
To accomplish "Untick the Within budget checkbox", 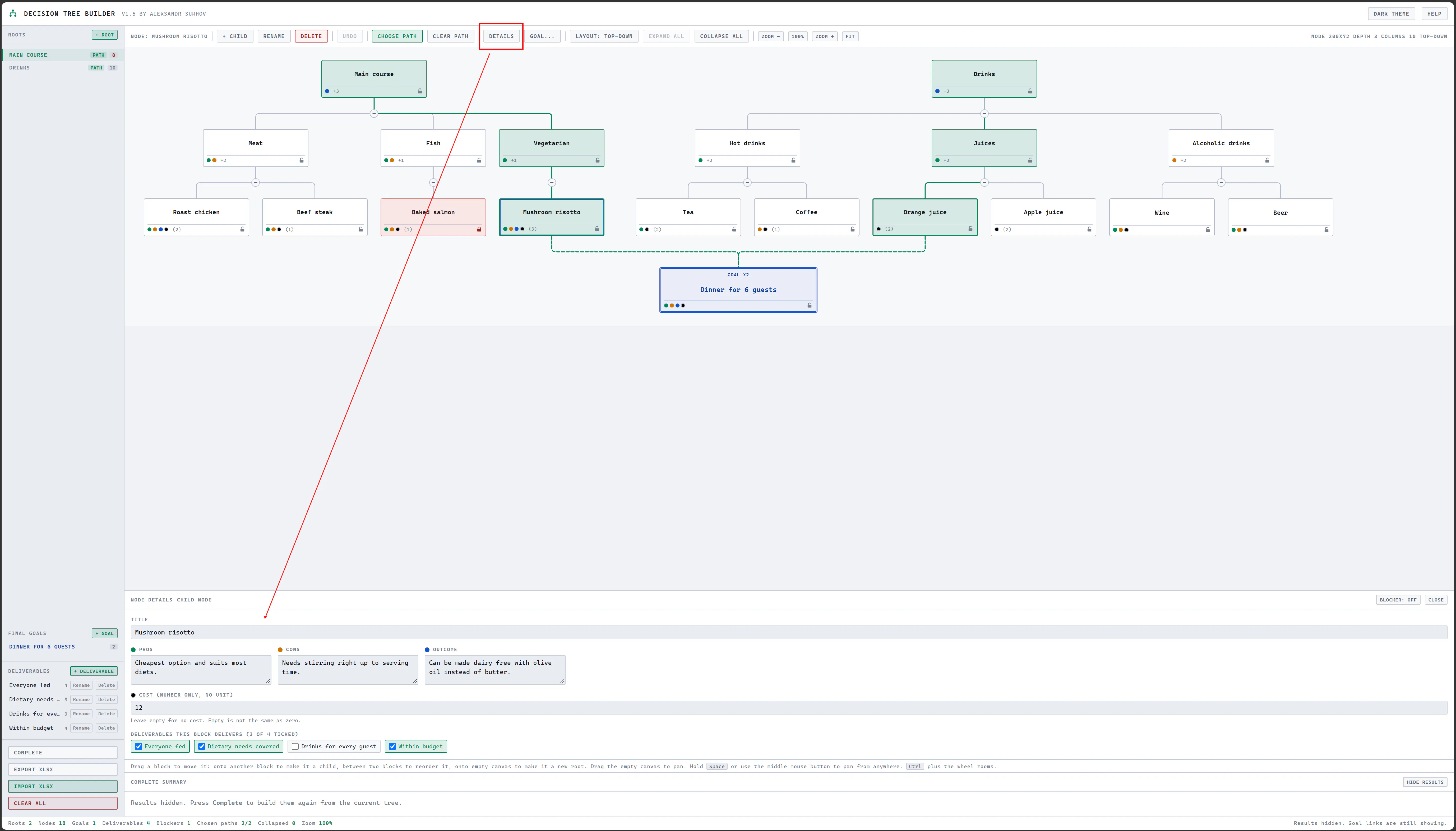I will pos(392,746).
